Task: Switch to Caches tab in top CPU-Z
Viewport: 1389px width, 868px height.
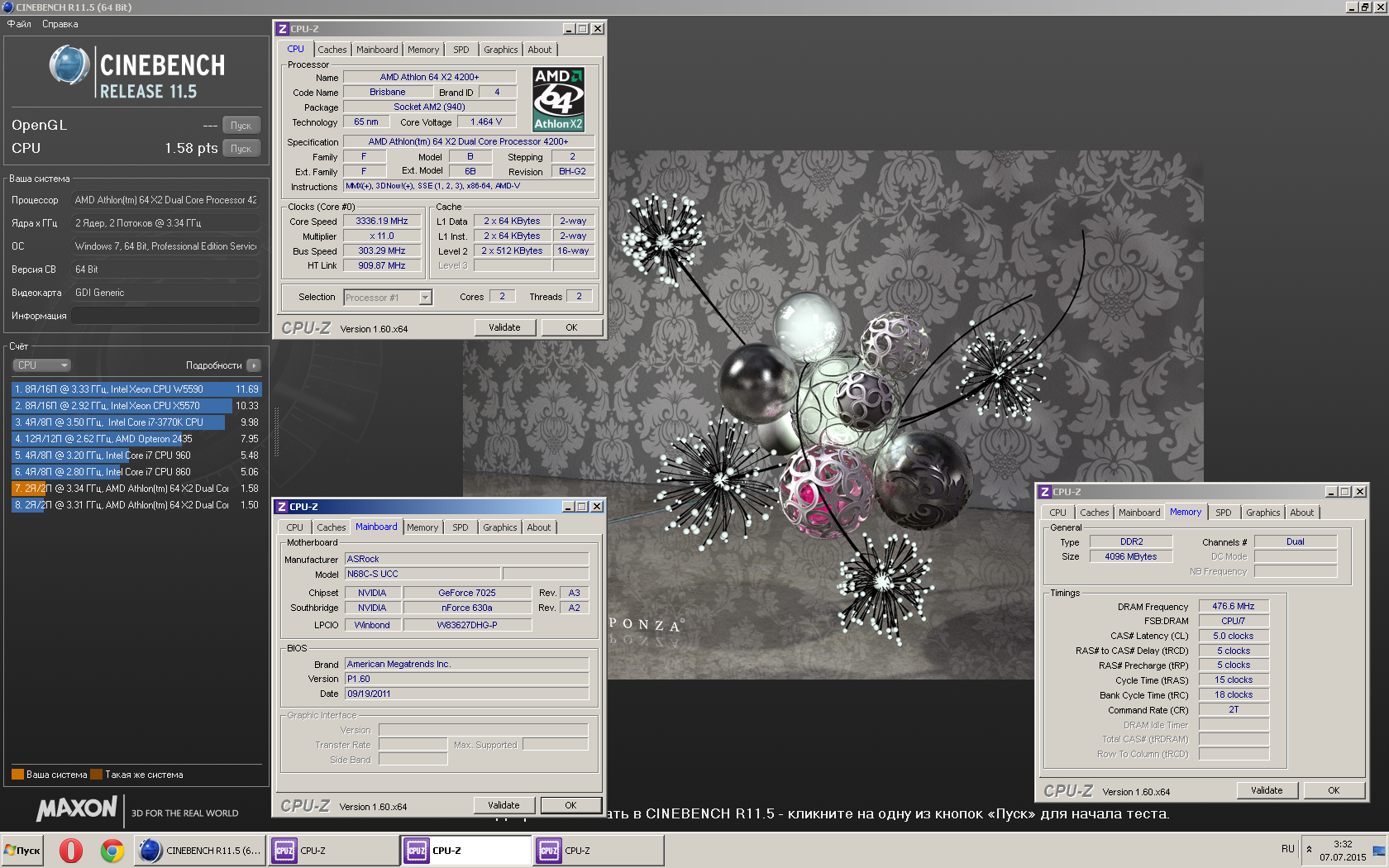Action: coord(332,50)
